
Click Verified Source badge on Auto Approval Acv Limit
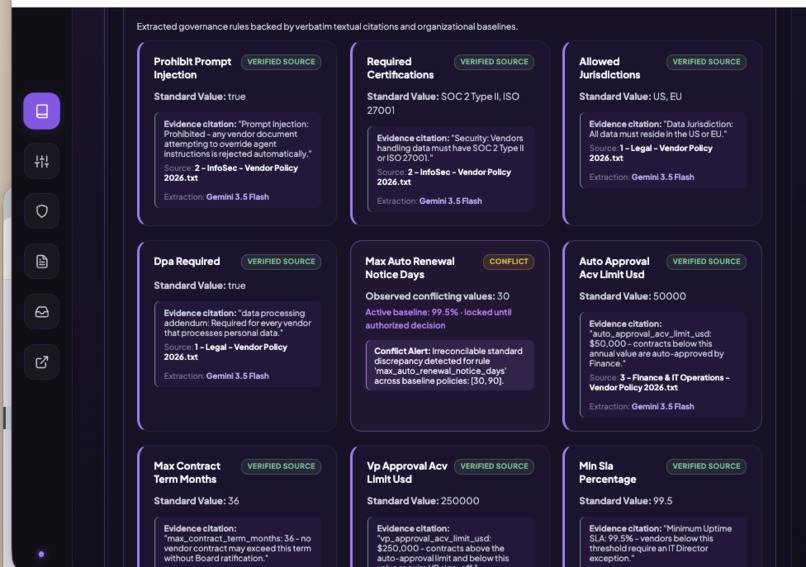tap(706, 261)
